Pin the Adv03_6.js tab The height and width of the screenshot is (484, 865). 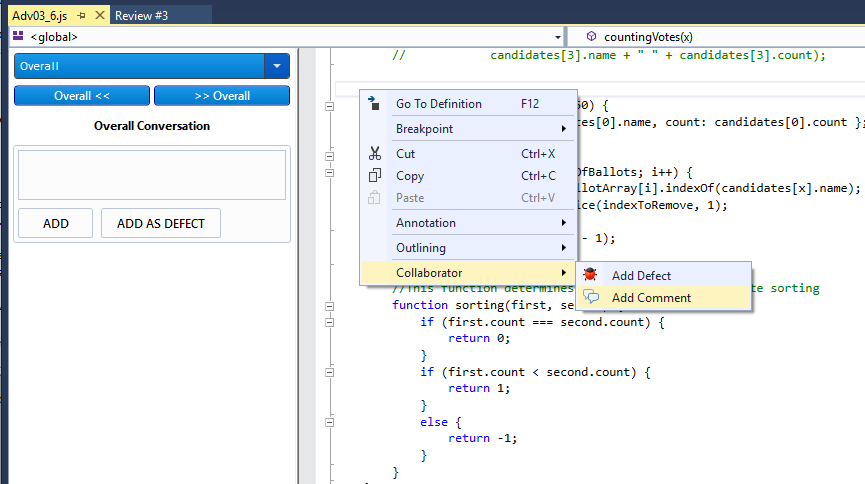pos(81,16)
